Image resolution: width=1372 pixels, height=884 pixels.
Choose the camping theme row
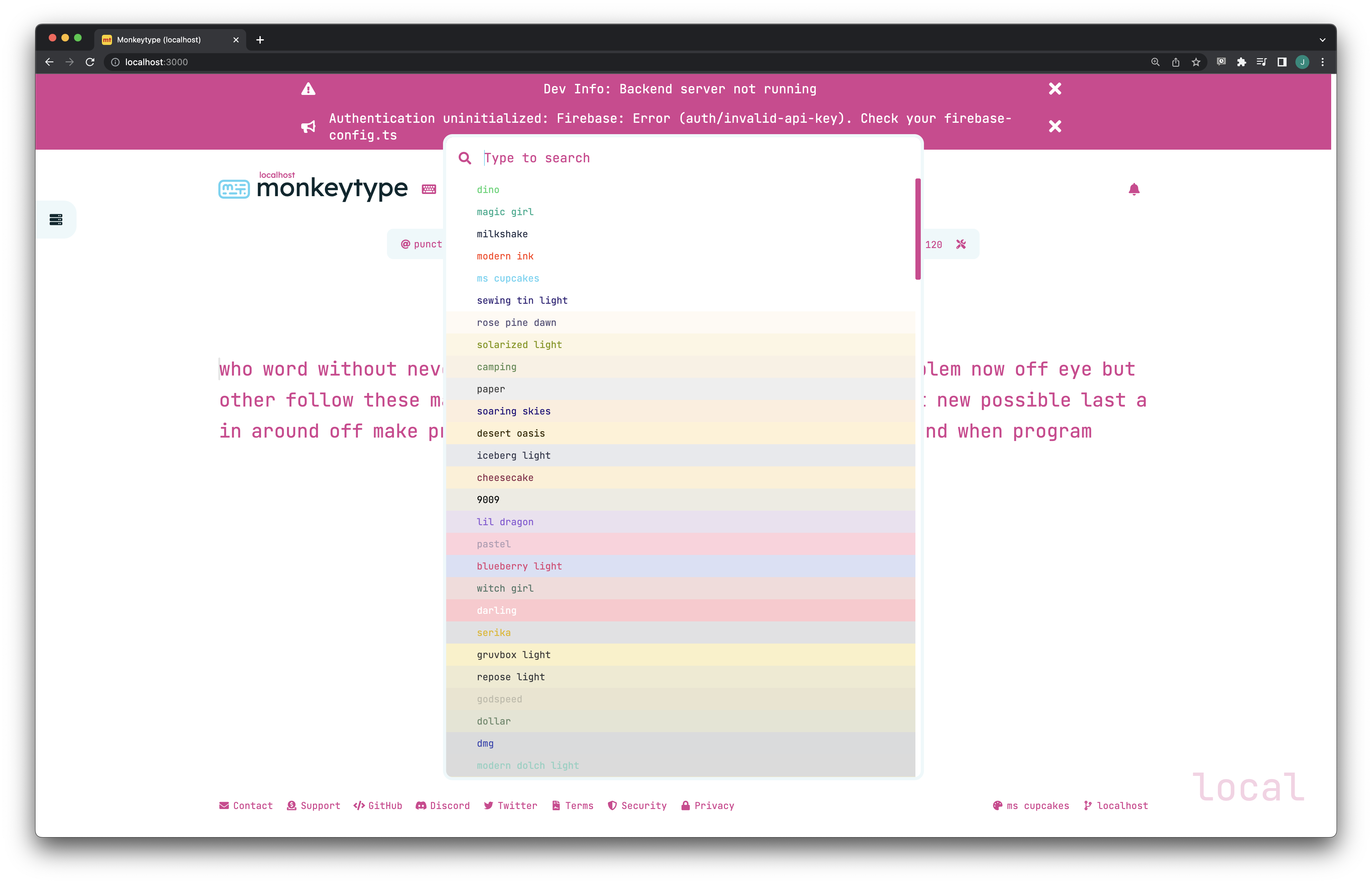click(681, 367)
